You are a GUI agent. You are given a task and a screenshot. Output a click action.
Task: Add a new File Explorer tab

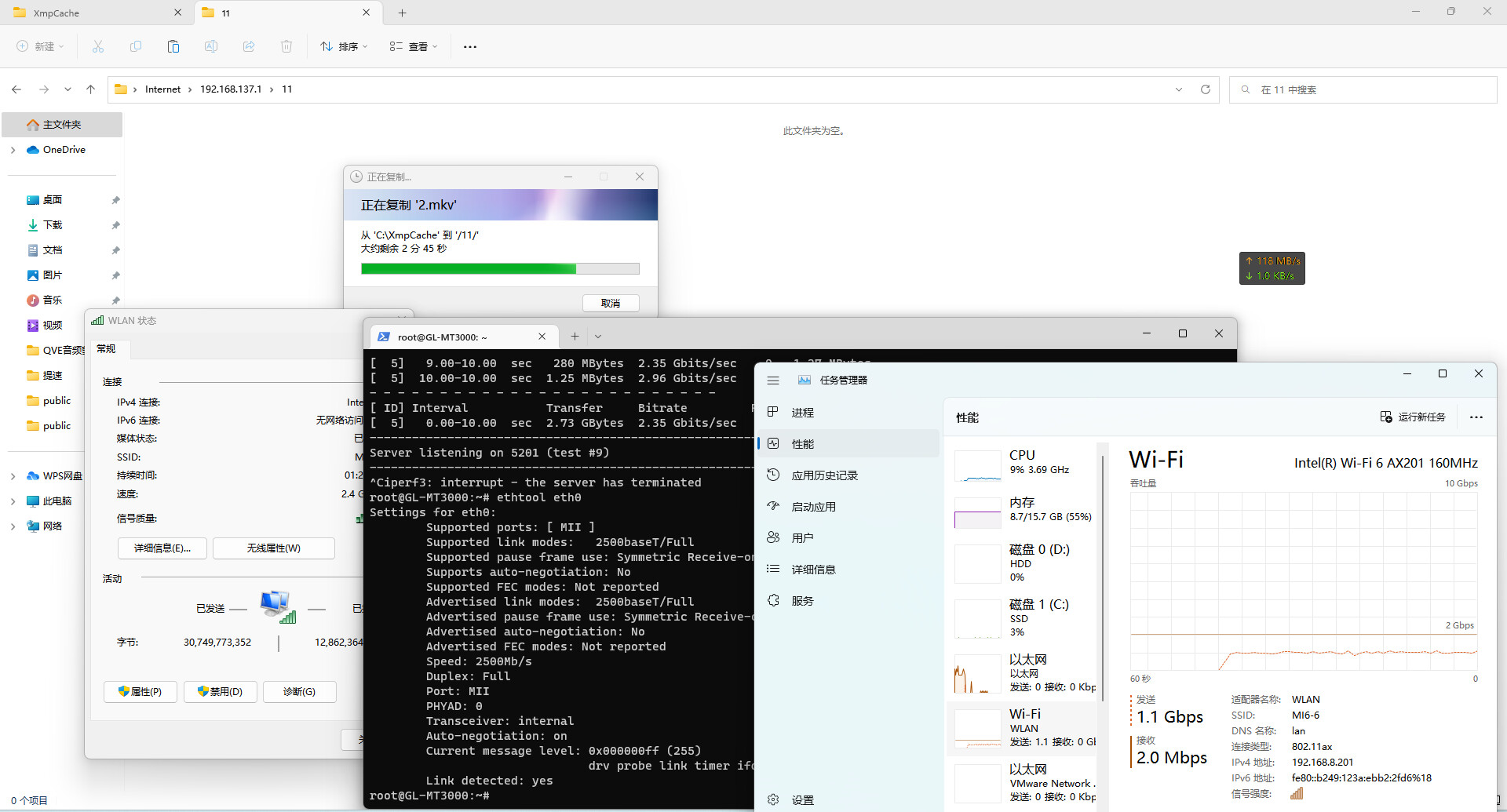tap(402, 13)
